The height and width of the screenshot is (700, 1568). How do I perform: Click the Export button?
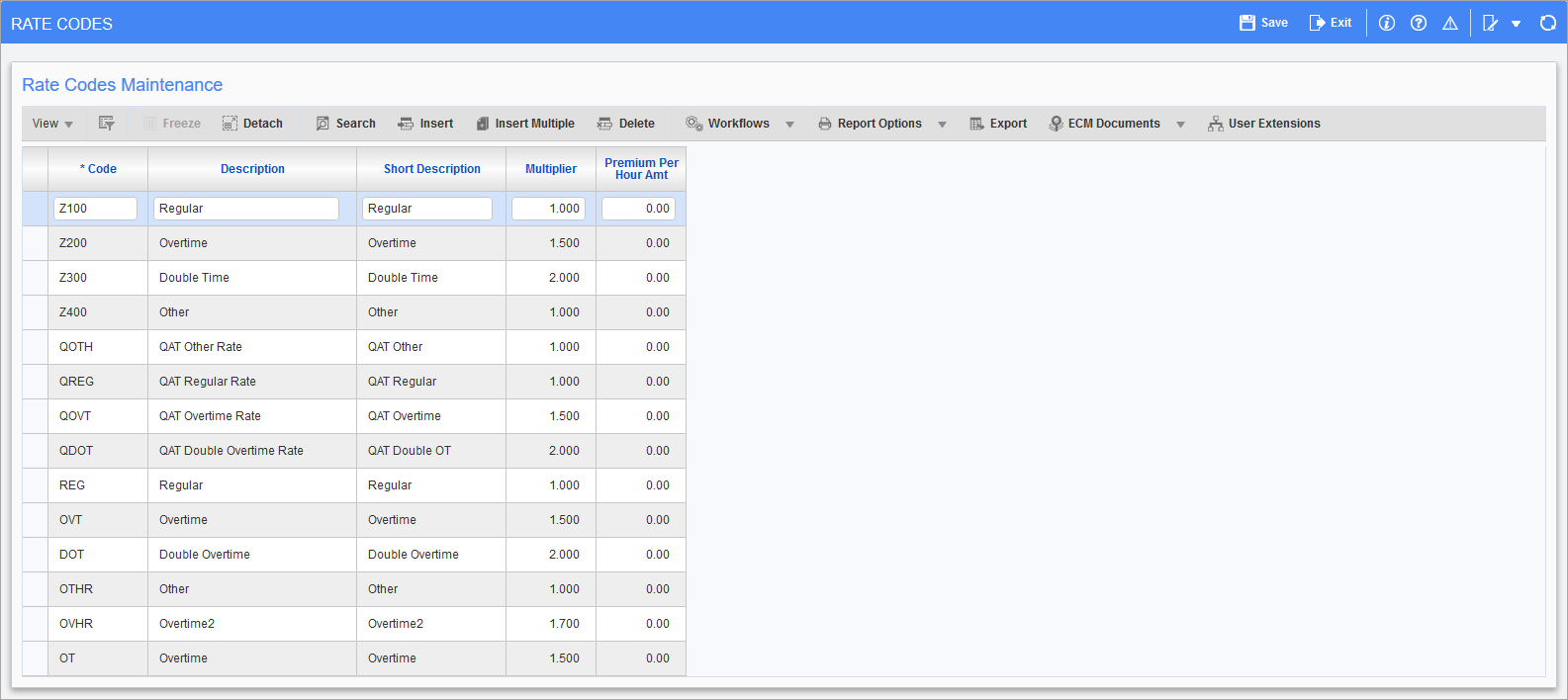[x=997, y=124]
